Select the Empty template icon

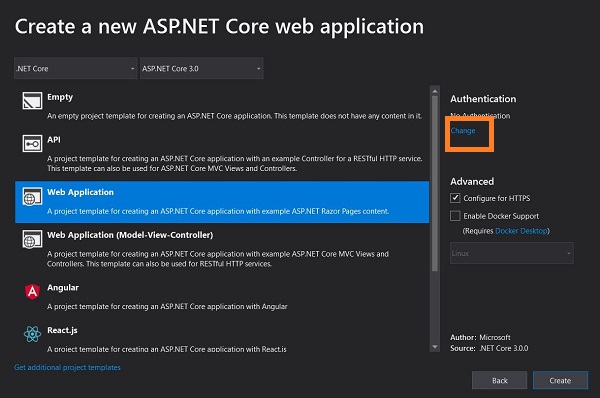click(x=32, y=100)
